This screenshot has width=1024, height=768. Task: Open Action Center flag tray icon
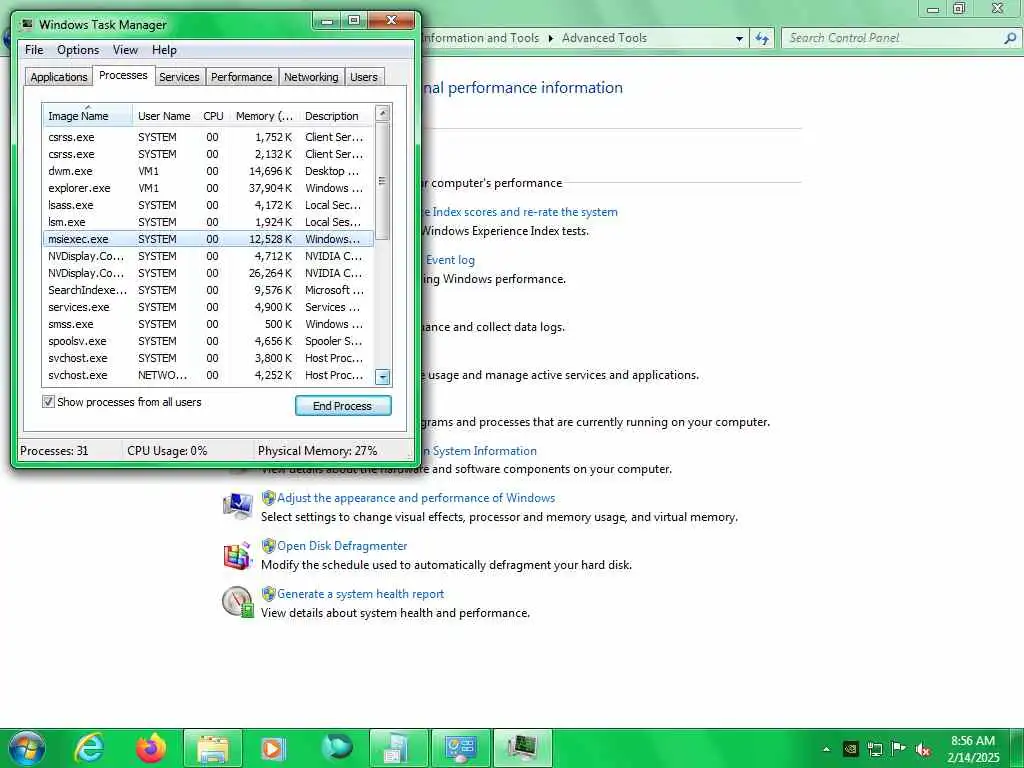point(899,748)
